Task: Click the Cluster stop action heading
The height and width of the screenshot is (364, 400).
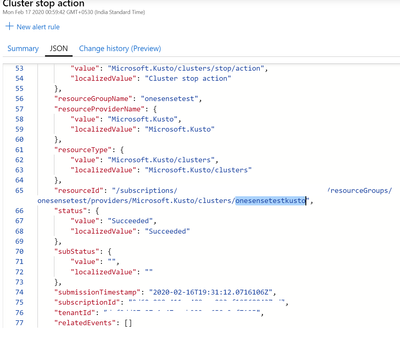Action: click(43, 4)
